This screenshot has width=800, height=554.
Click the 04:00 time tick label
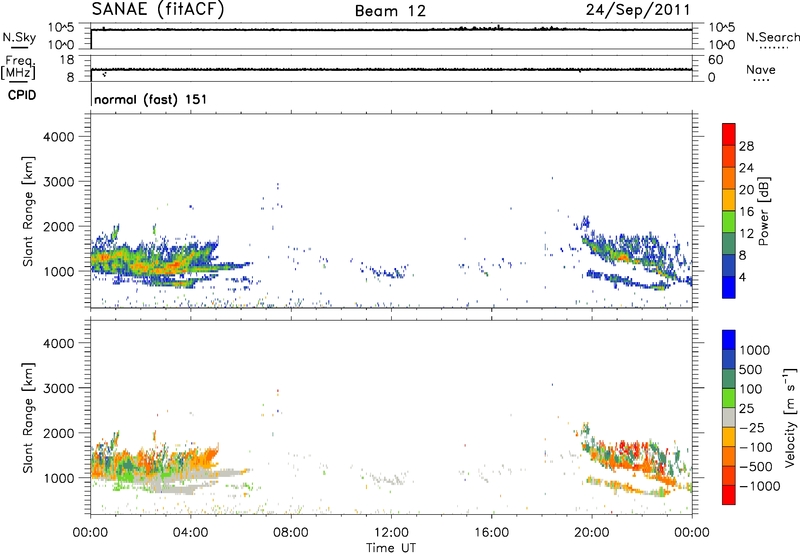pos(190,533)
